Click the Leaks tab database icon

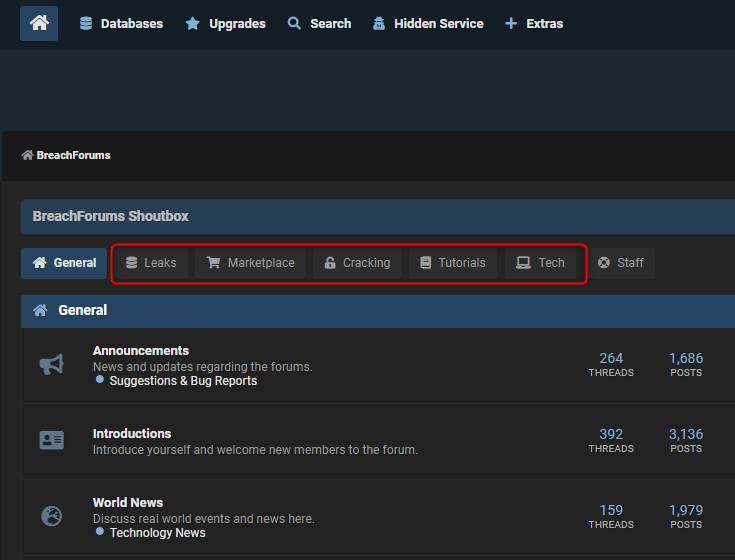(x=132, y=263)
